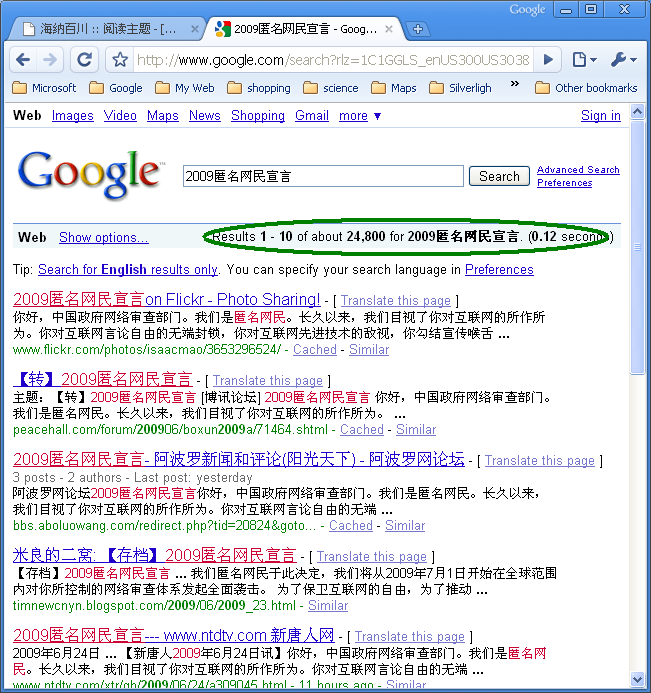
Task: Open the page menu icon
Action: pos(584,59)
